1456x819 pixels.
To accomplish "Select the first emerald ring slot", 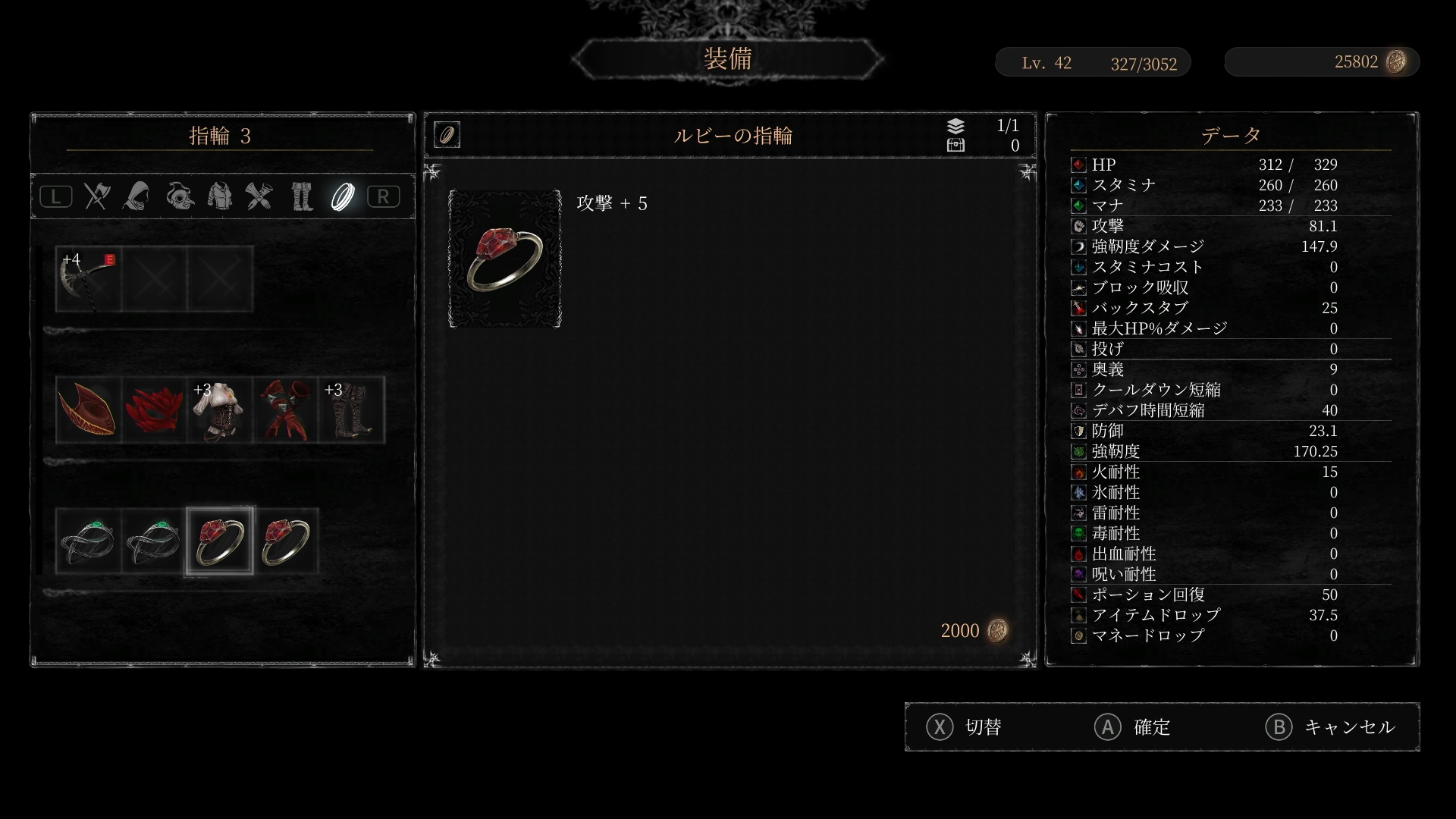I will [89, 541].
